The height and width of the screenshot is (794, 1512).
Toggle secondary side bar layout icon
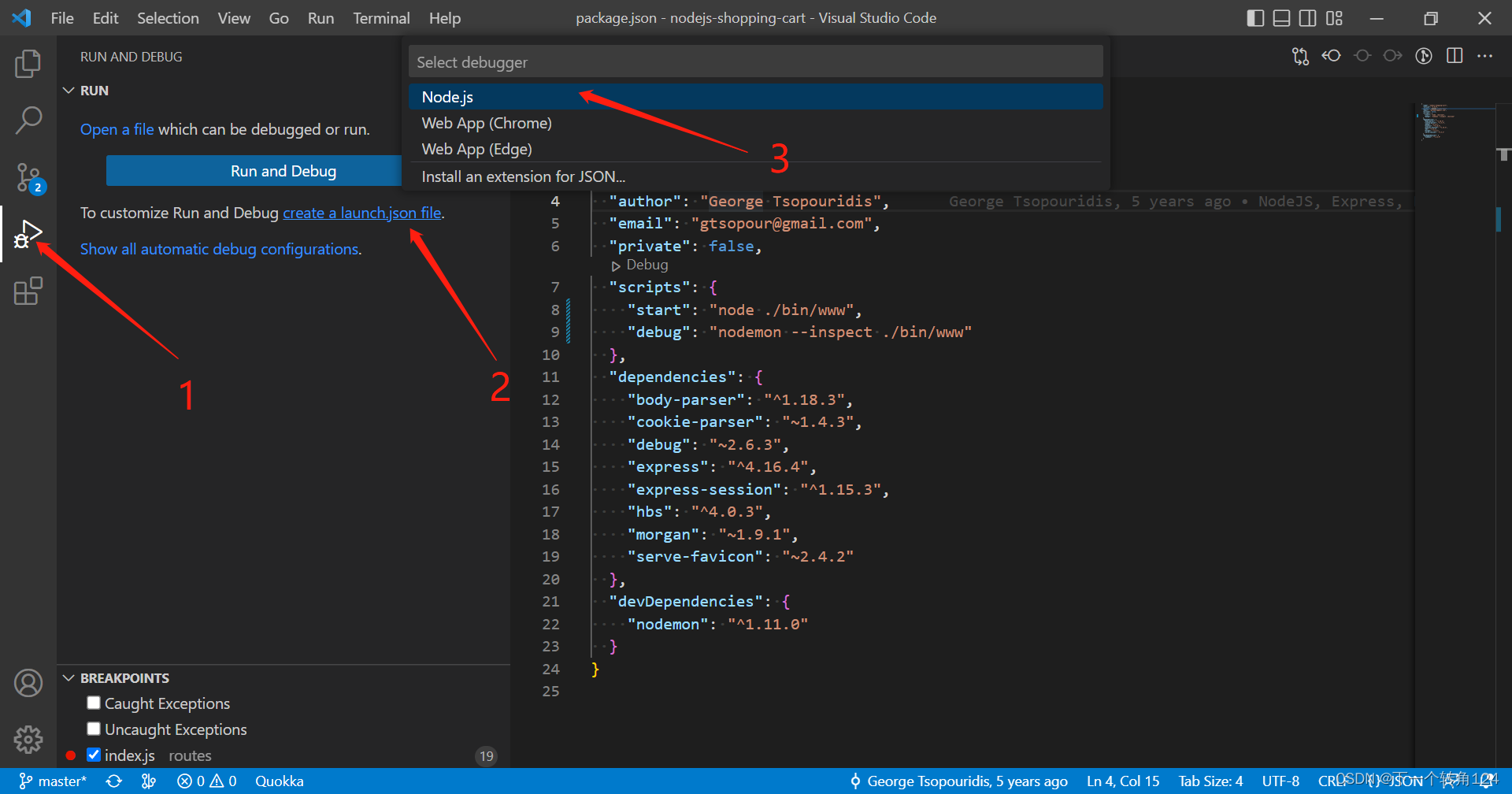point(1308,18)
